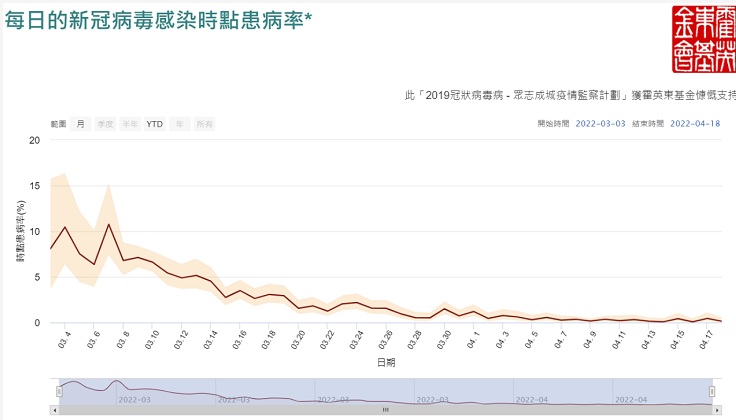The width and height of the screenshot is (736, 420).
Task: Click the data line near 03.30
Action: 445,308
